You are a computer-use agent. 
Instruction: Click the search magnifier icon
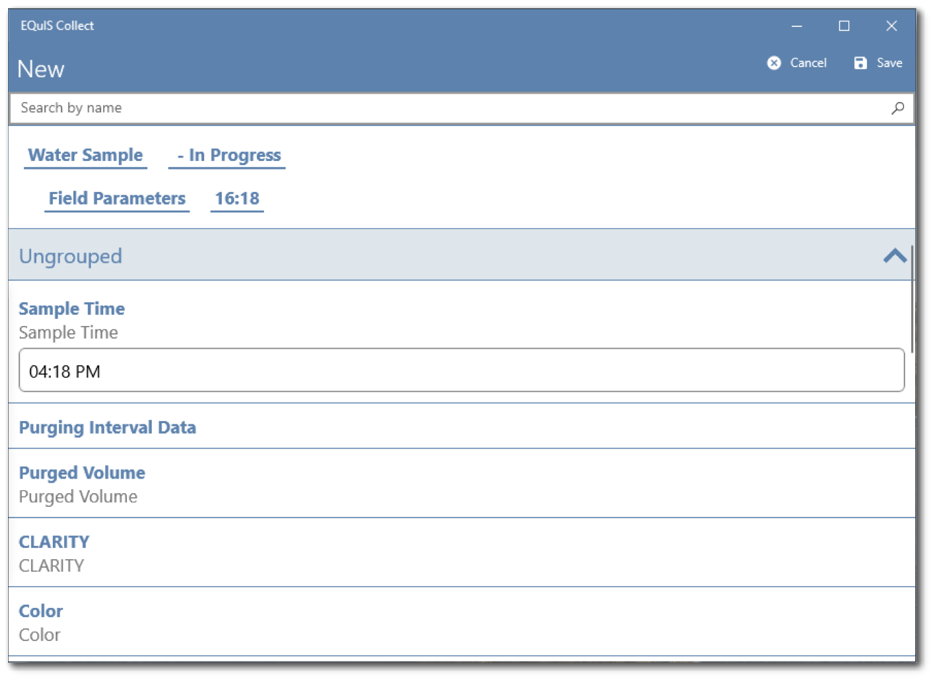(x=899, y=107)
